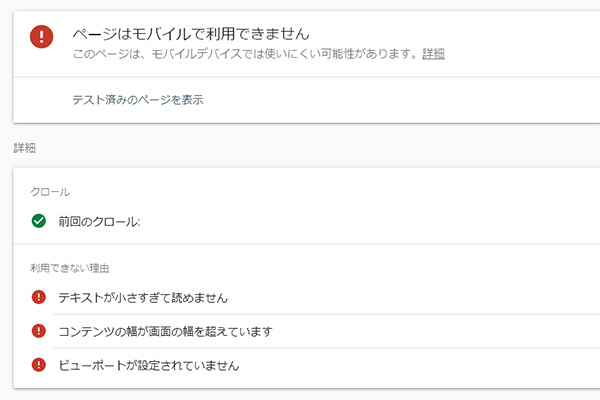Screen dimensions: 600x400
Task: Click テスト済みのページを表示
Action: pyautogui.click(x=138, y=100)
